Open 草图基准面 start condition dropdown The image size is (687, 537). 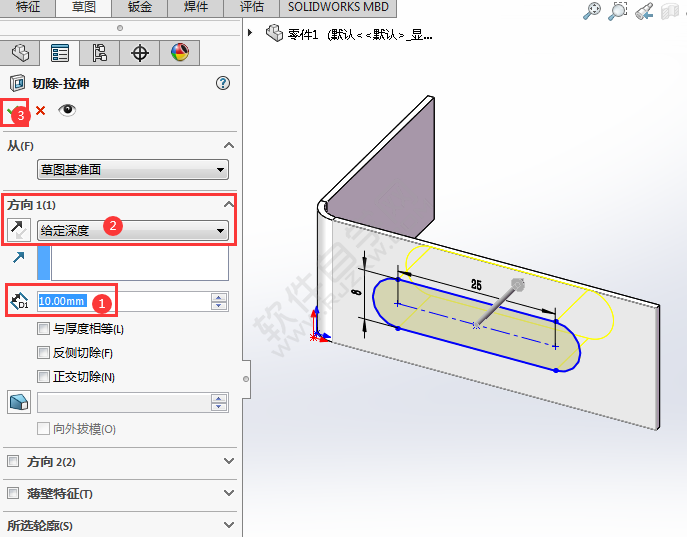133,170
